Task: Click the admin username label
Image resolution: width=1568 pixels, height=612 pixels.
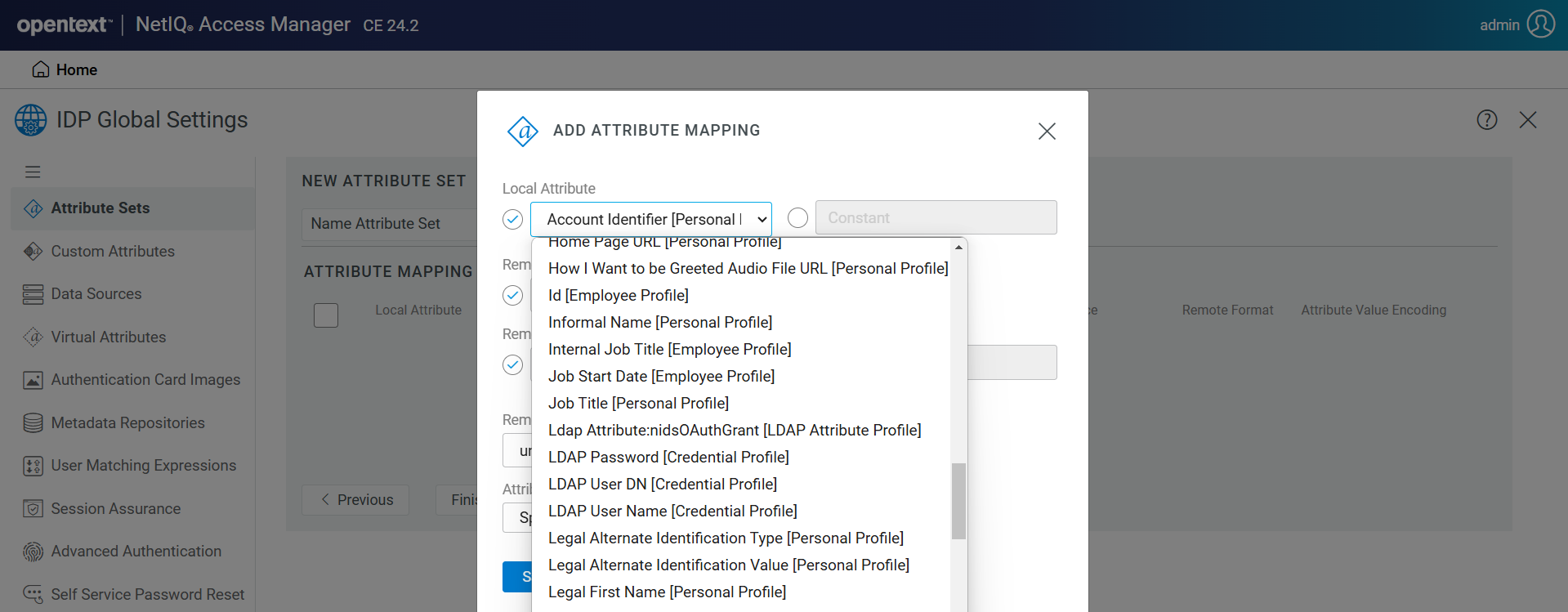Action: click(1499, 25)
